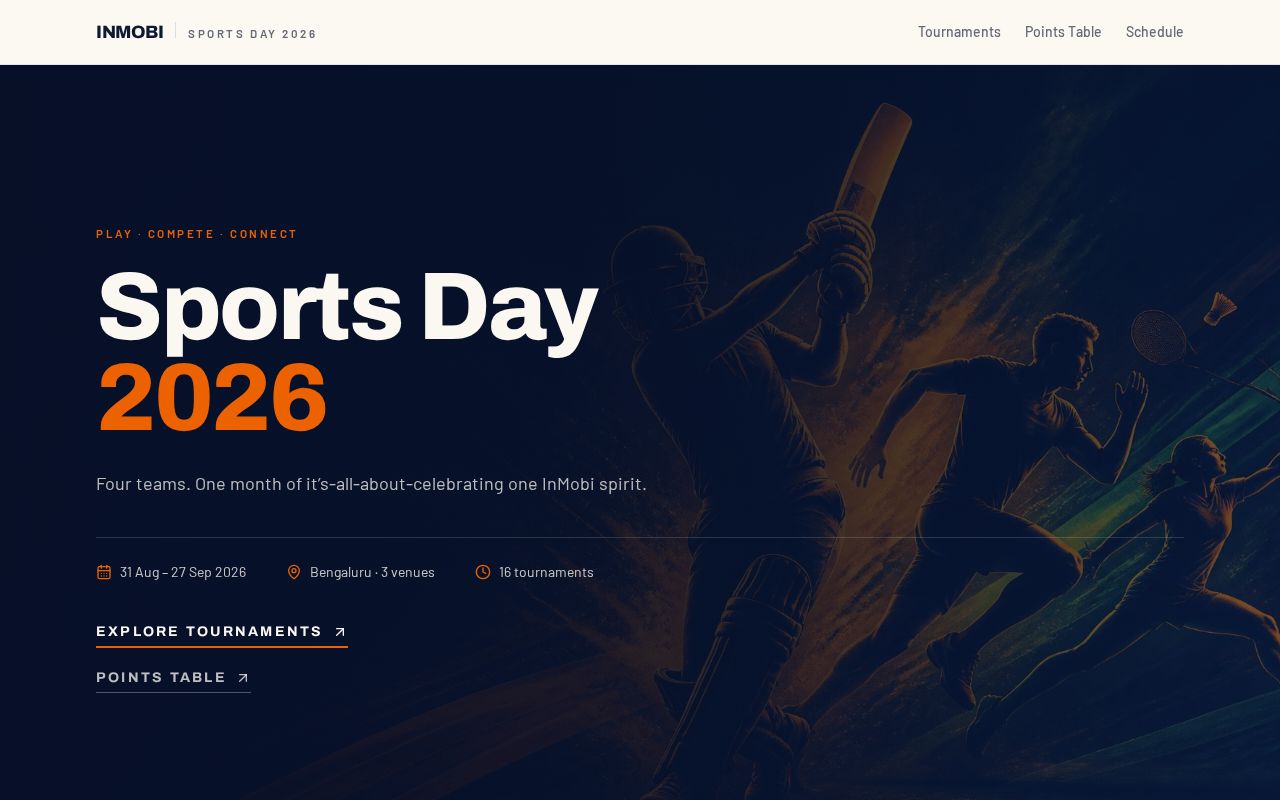Screen dimensions: 1280x800
Task: Click the '16 tournaments' text
Action: pyautogui.click(x=546, y=572)
